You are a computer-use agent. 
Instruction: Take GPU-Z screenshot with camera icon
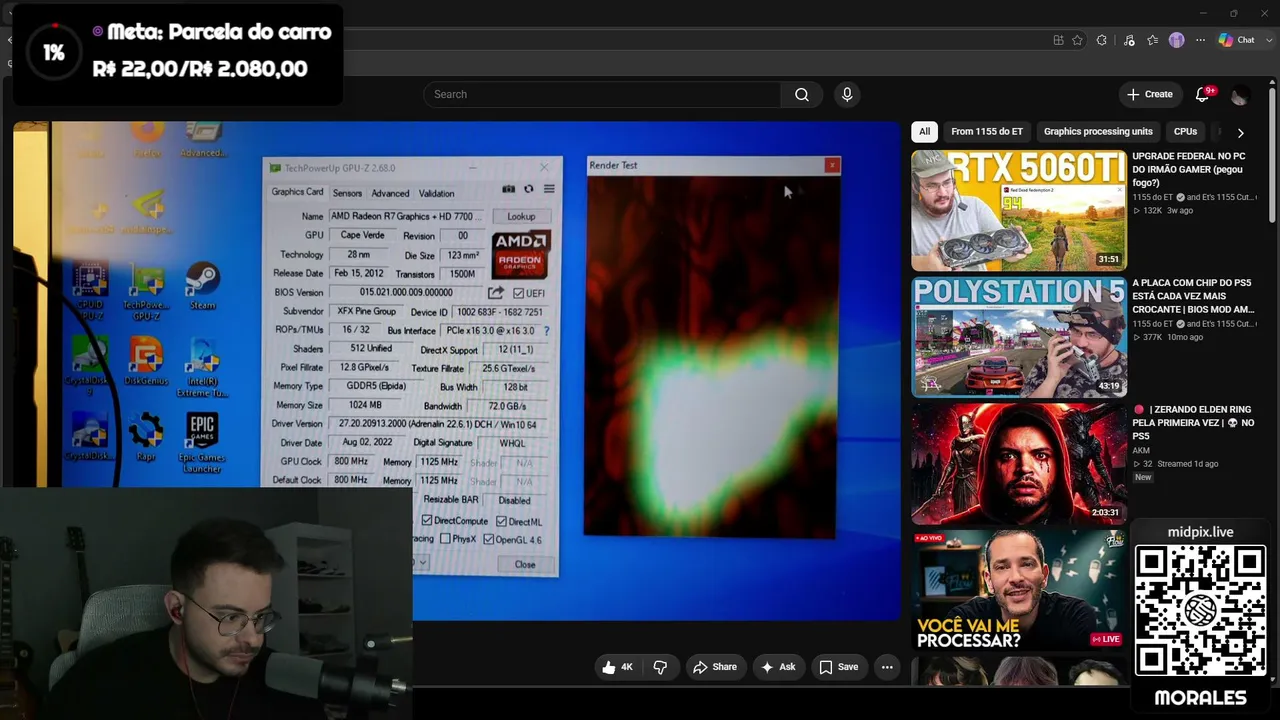click(508, 189)
